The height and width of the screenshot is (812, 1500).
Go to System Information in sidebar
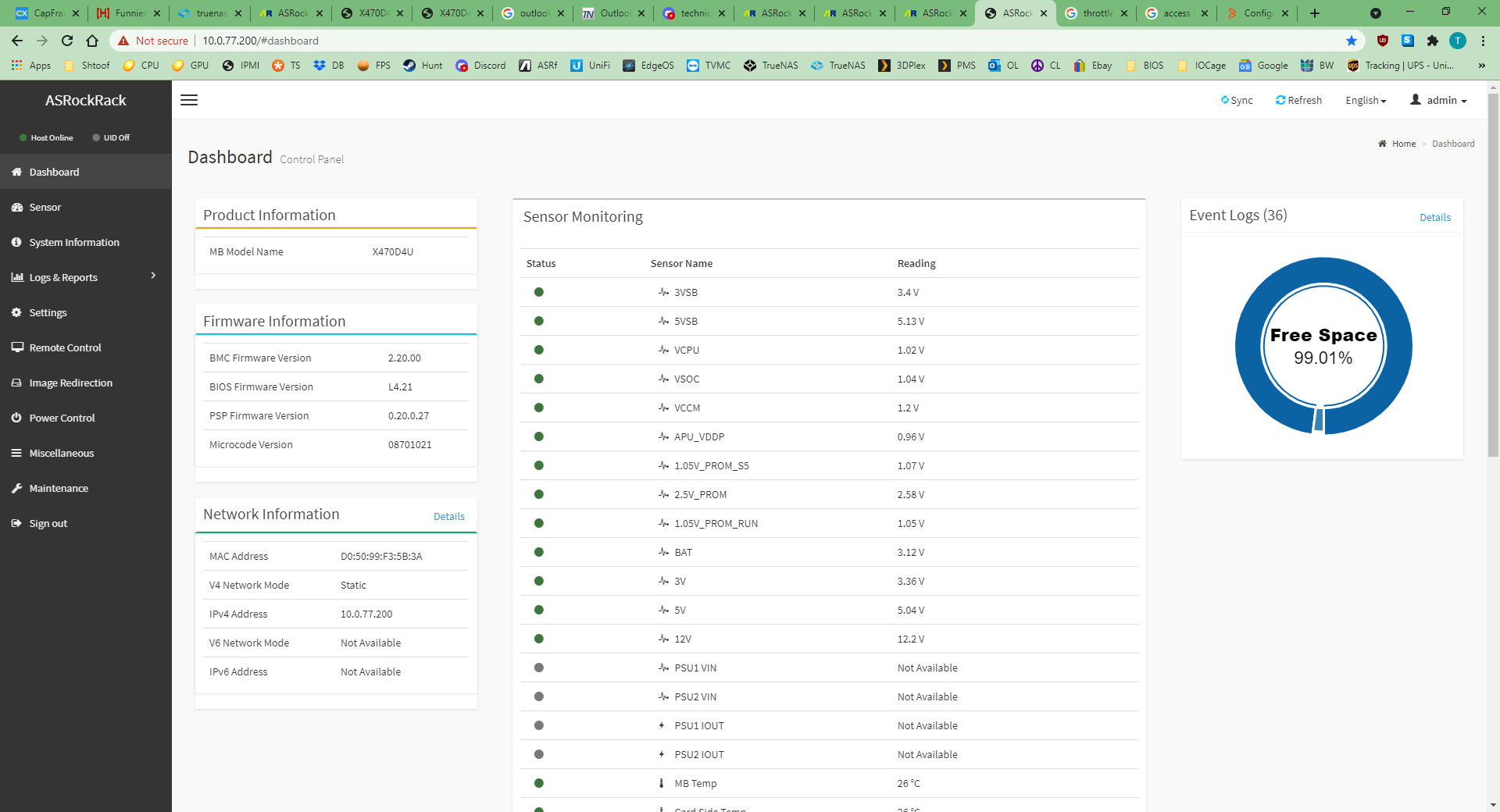tap(85, 242)
